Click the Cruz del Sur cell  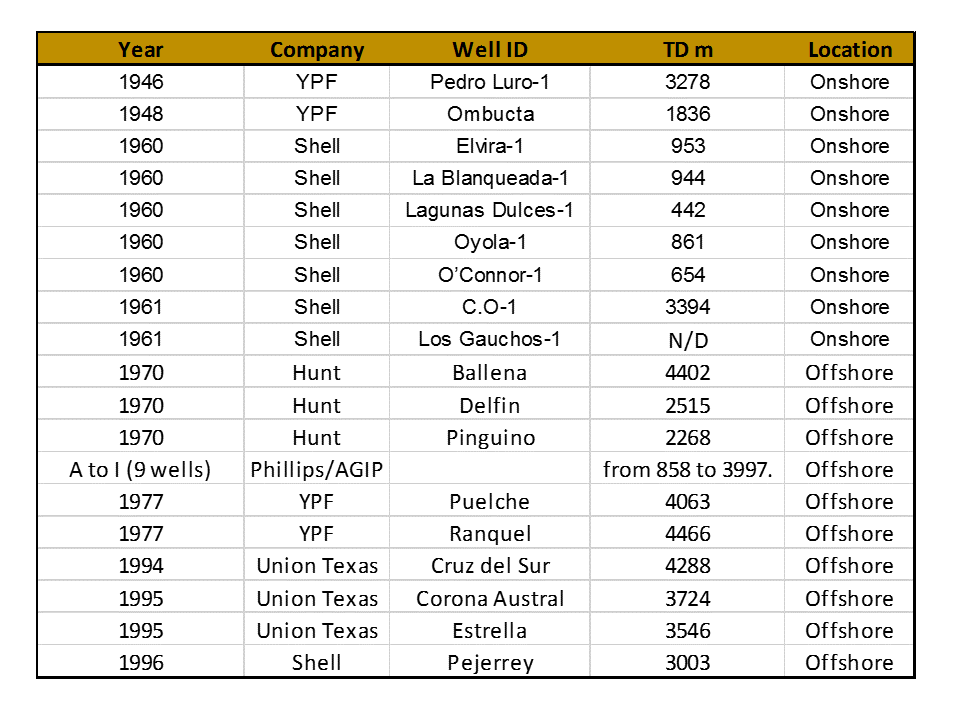[x=490, y=566]
